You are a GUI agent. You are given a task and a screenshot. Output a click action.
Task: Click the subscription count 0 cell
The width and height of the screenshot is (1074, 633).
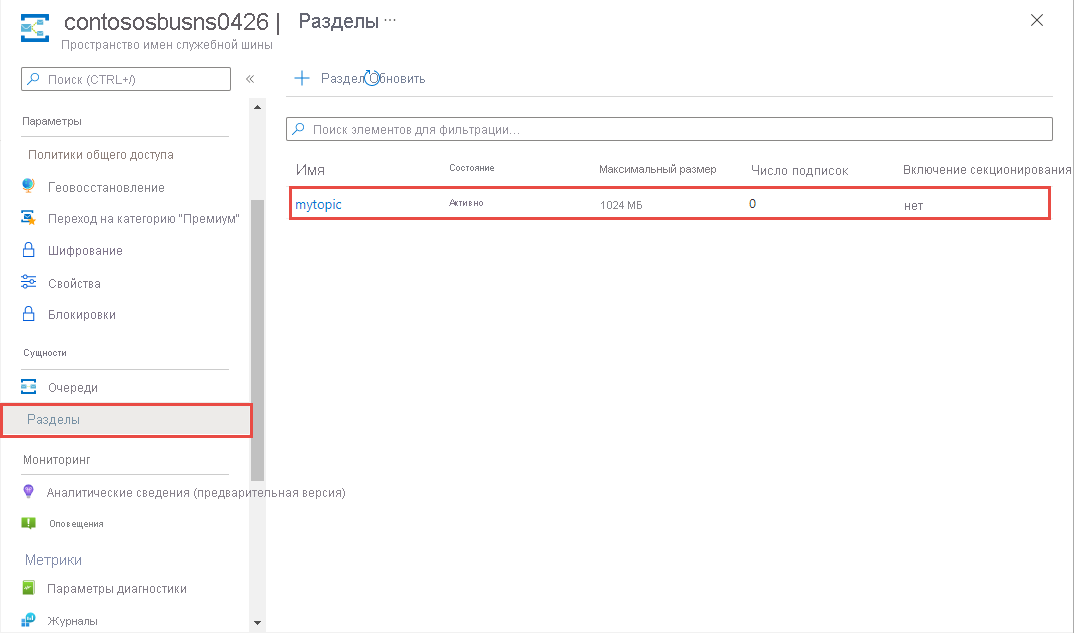coord(752,203)
